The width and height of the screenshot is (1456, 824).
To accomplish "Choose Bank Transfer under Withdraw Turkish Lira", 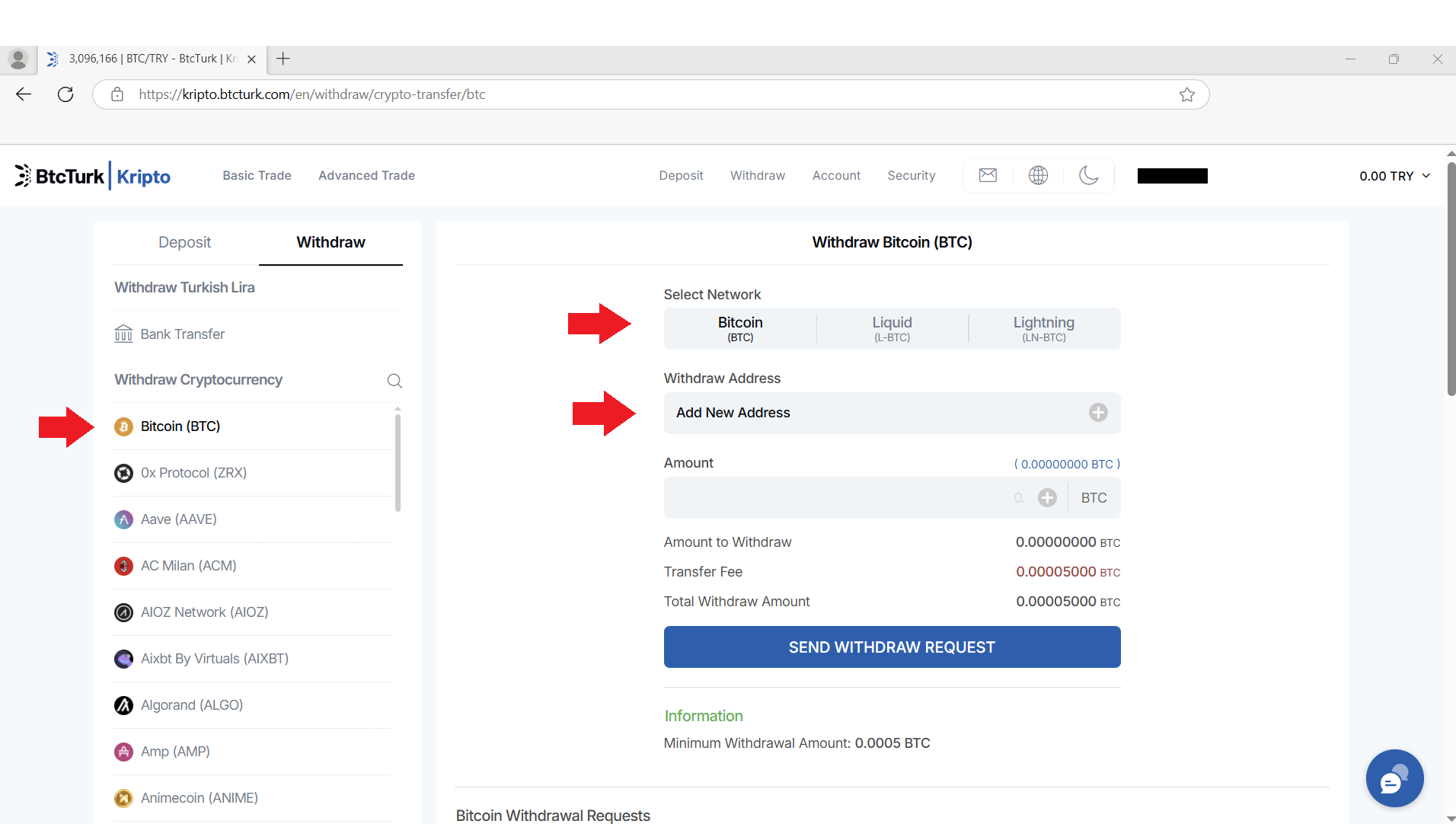I will tap(182, 334).
